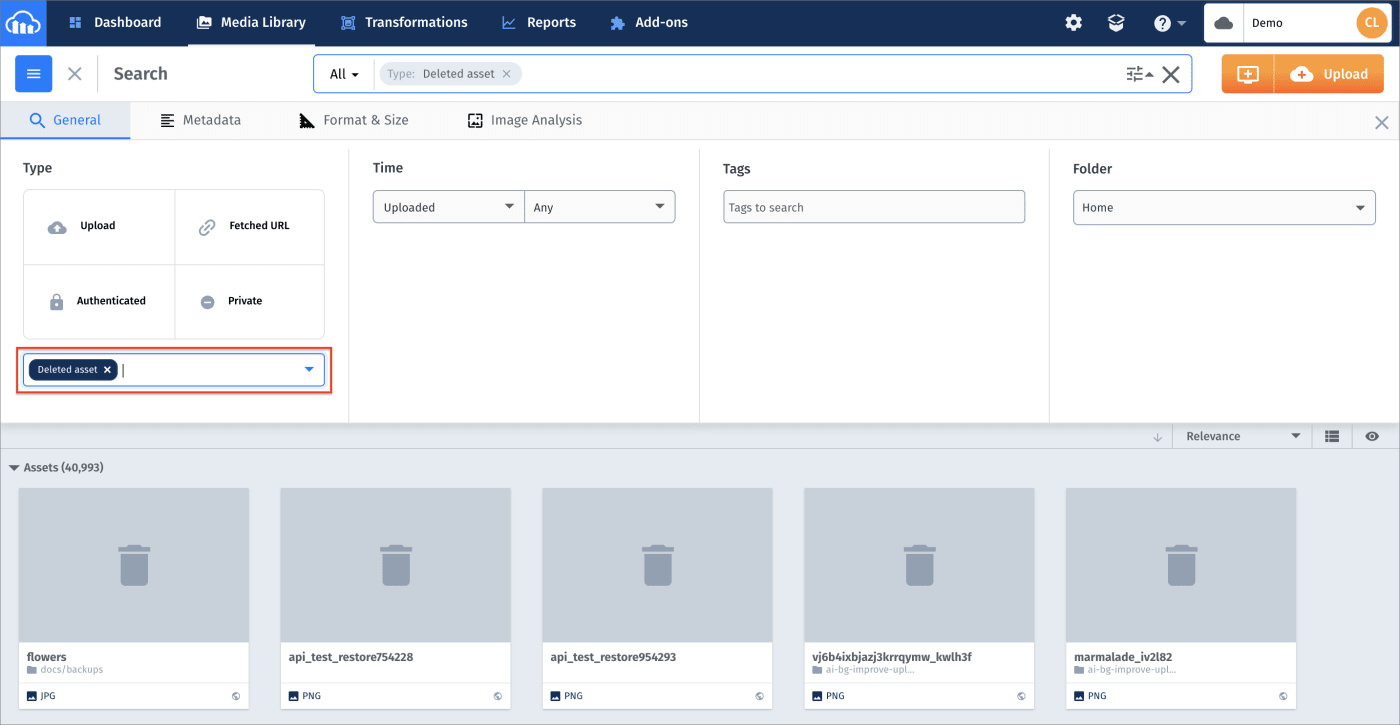
Task: Open the help question mark menu
Action: click(x=1169, y=23)
